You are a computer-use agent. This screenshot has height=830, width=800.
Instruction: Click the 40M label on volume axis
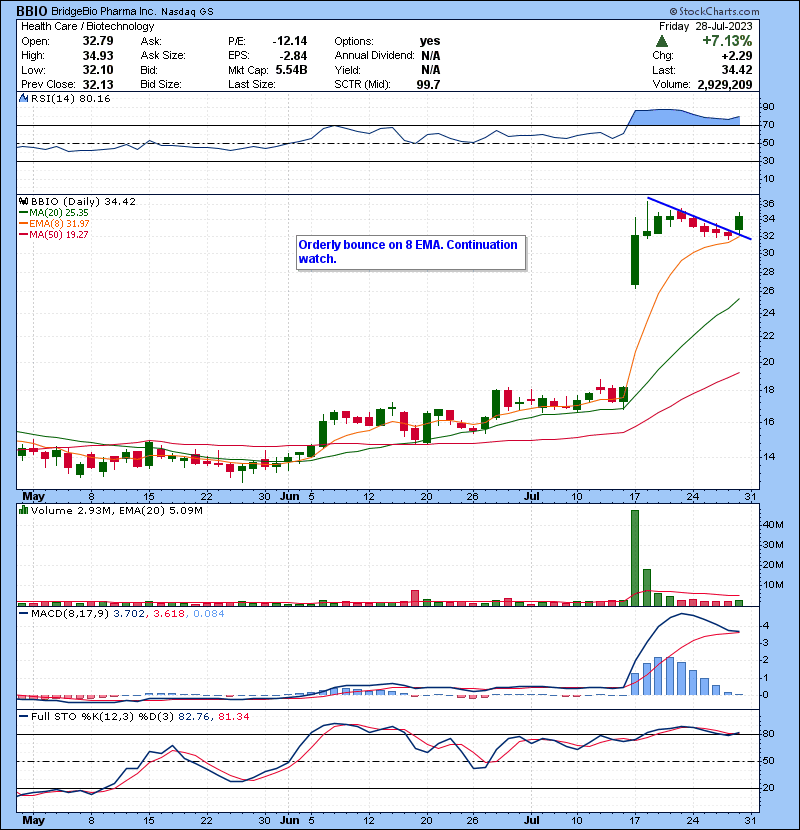(772, 525)
